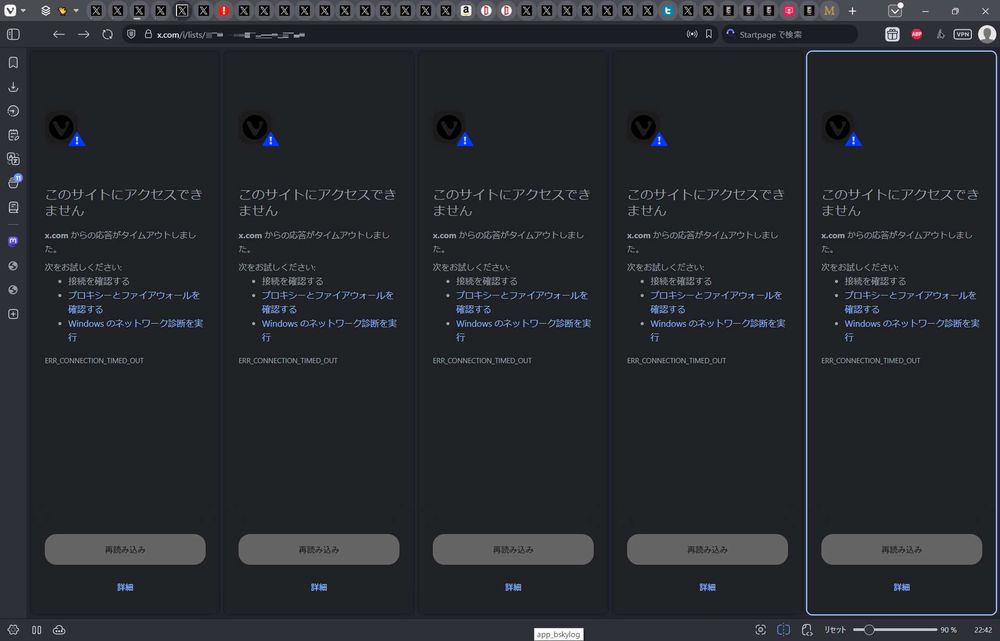Switch to the gold M tab
This screenshot has height=641, width=1000.
(829, 11)
